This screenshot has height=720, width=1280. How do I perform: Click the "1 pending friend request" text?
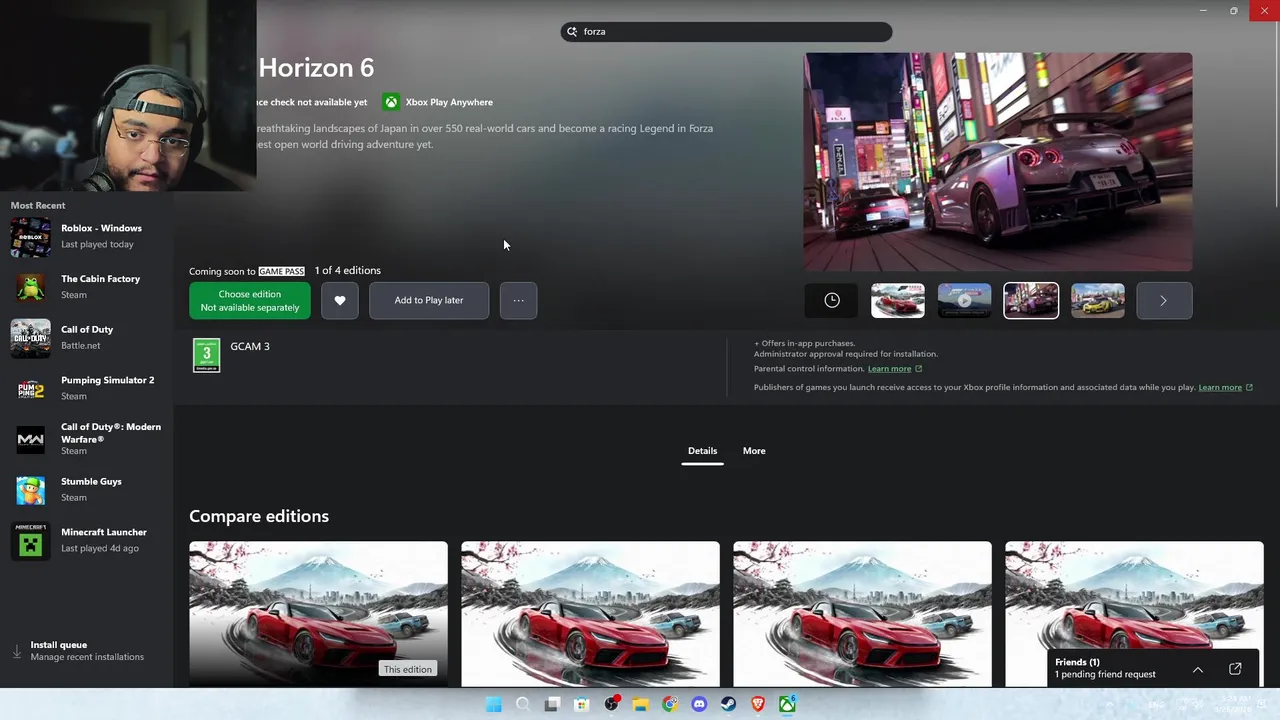(1105, 675)
